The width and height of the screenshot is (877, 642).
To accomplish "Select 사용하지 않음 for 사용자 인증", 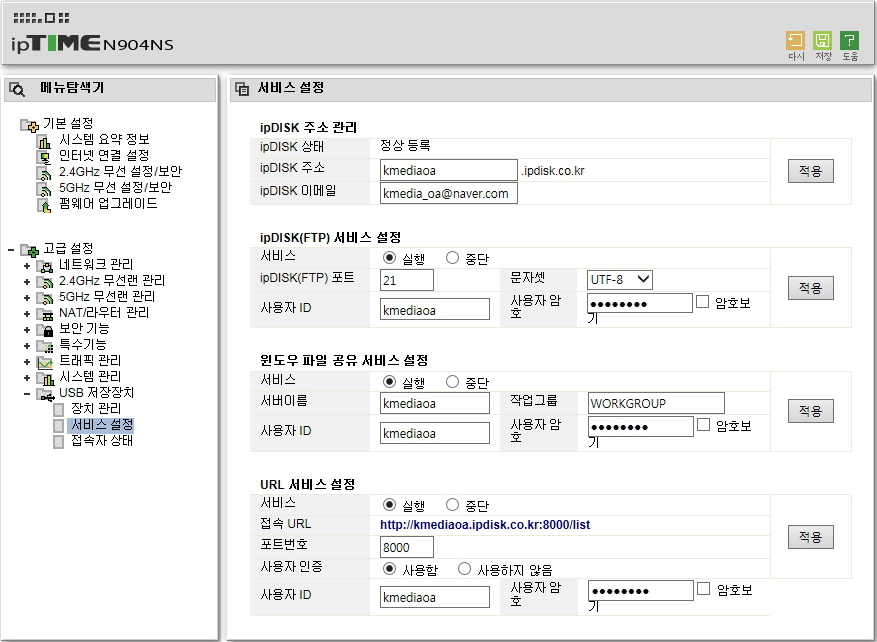I will click(464, 569).
